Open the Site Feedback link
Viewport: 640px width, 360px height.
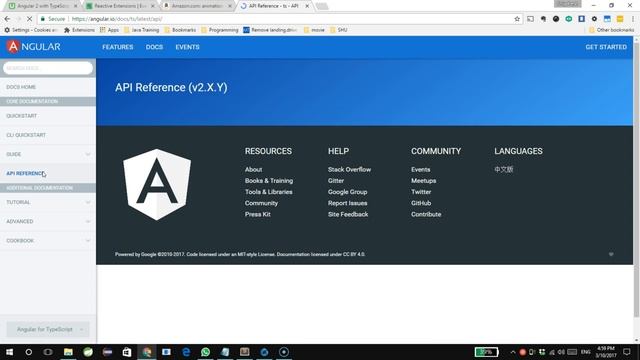point(348,214)
